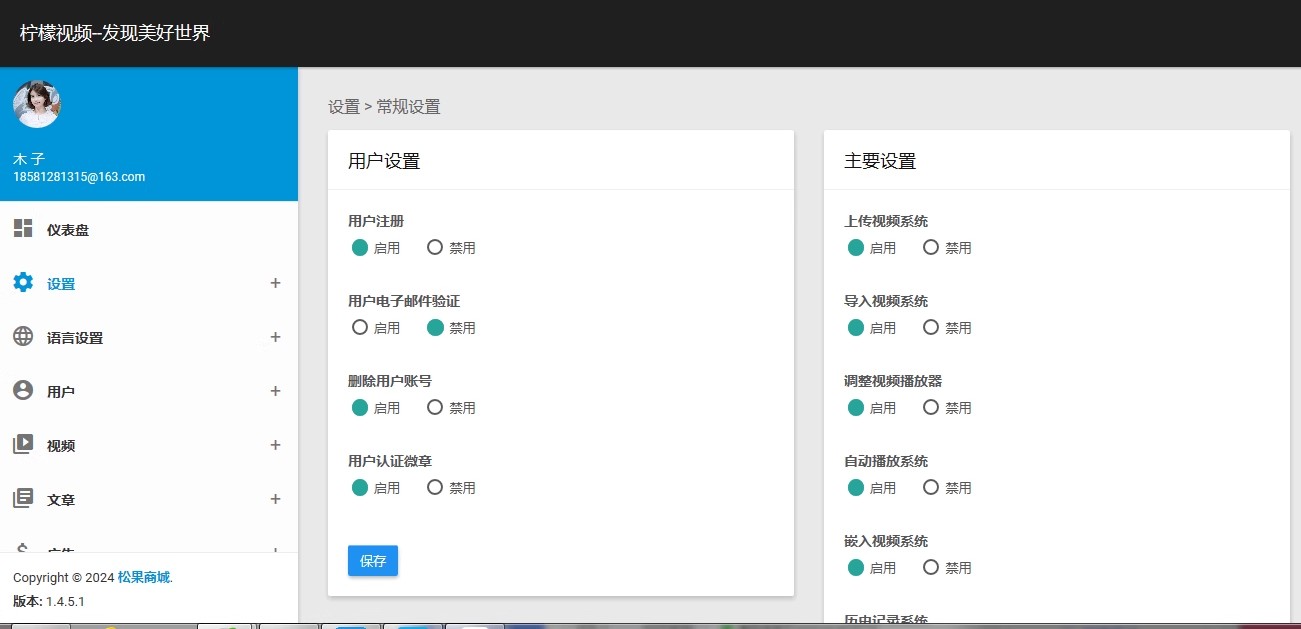Click the video library icon
Viewport: 1301px width, 629px height.
click(x=23, y=445)
